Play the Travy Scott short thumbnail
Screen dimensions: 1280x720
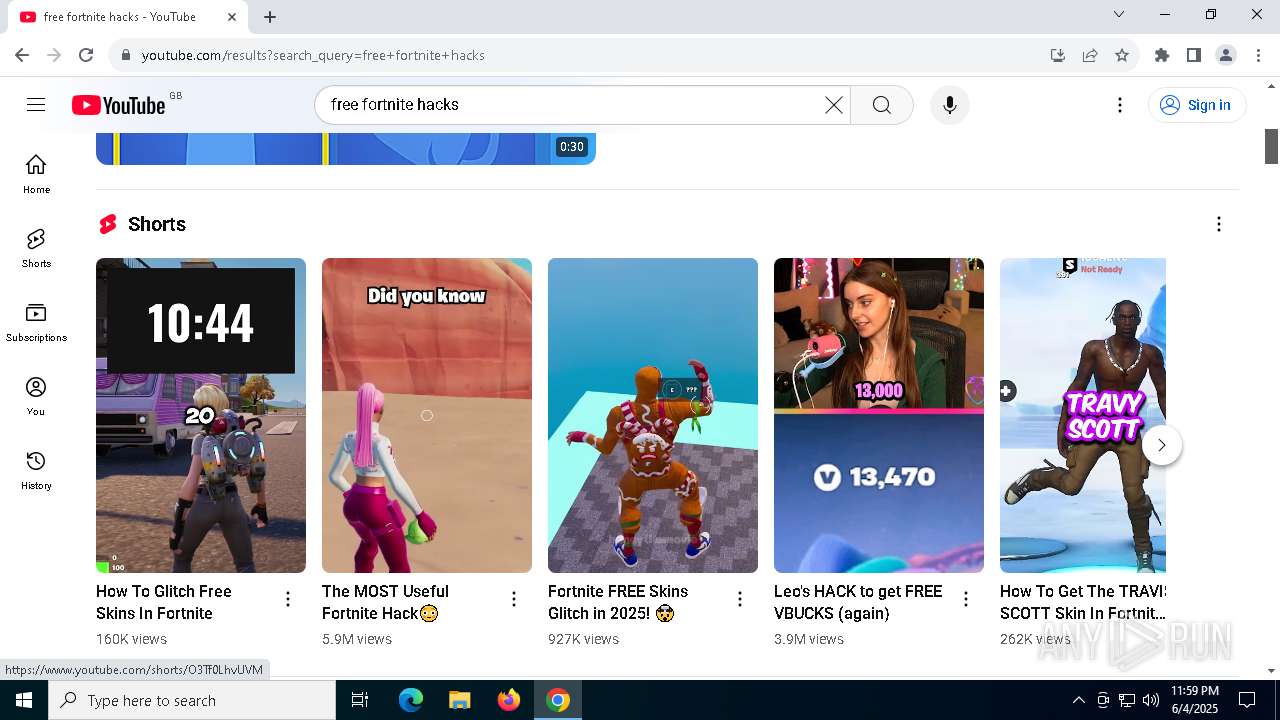[x=1083, y=415]
